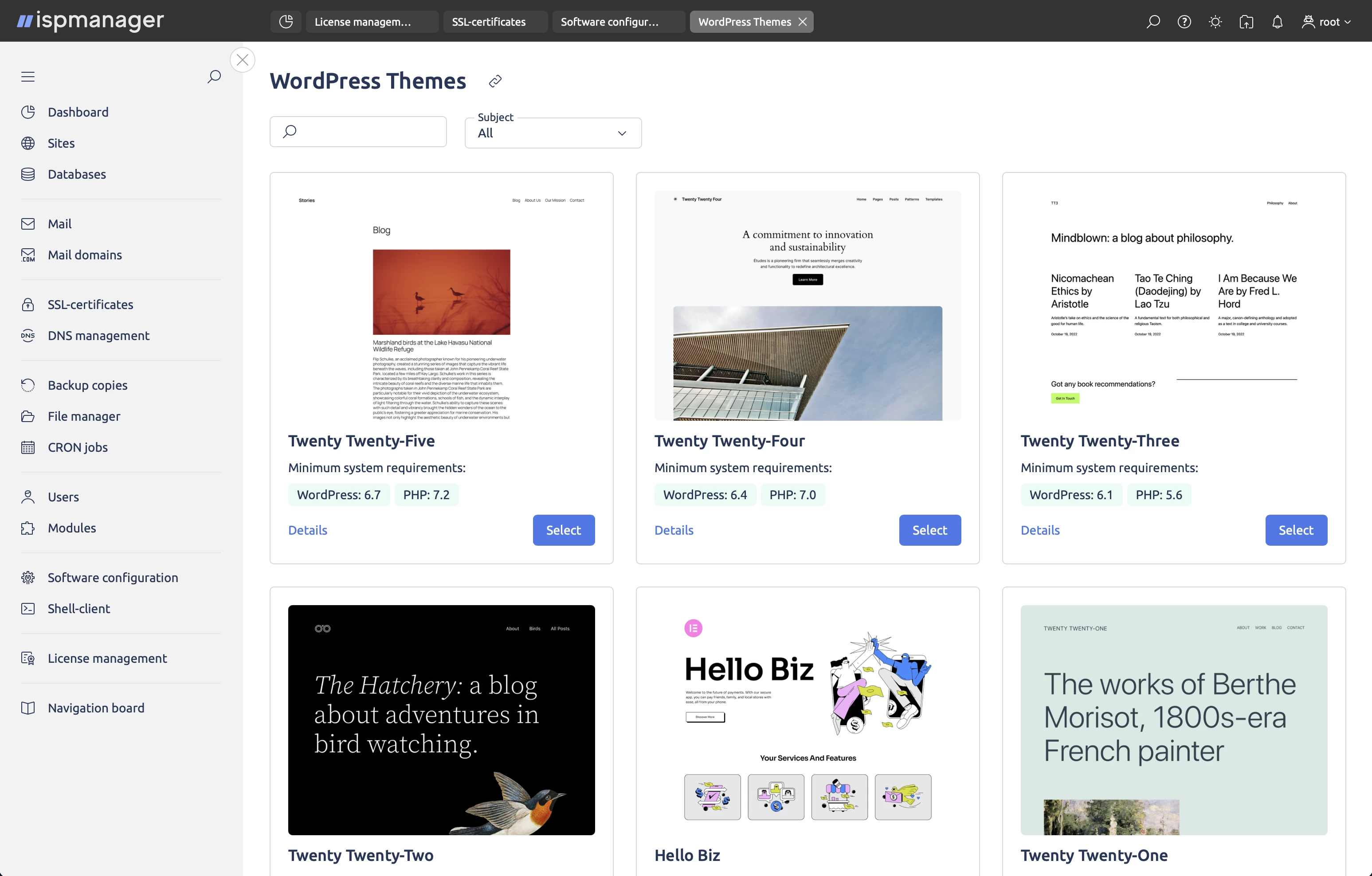Open the Backup copies icon
The height and width of the screenshot is (876, 1372).
click(28, 385)
